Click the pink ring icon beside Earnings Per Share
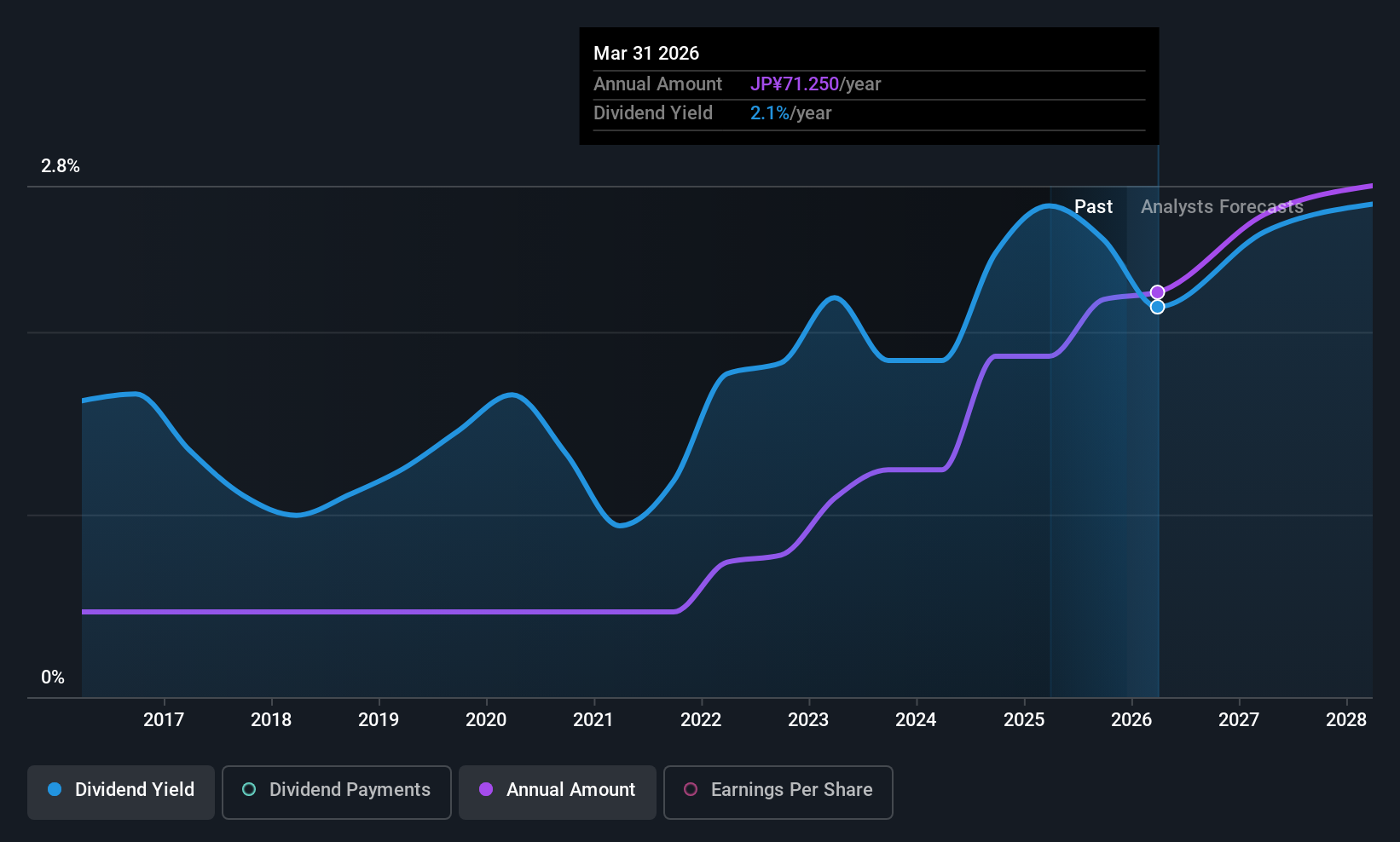 click(x=691, y=790)
